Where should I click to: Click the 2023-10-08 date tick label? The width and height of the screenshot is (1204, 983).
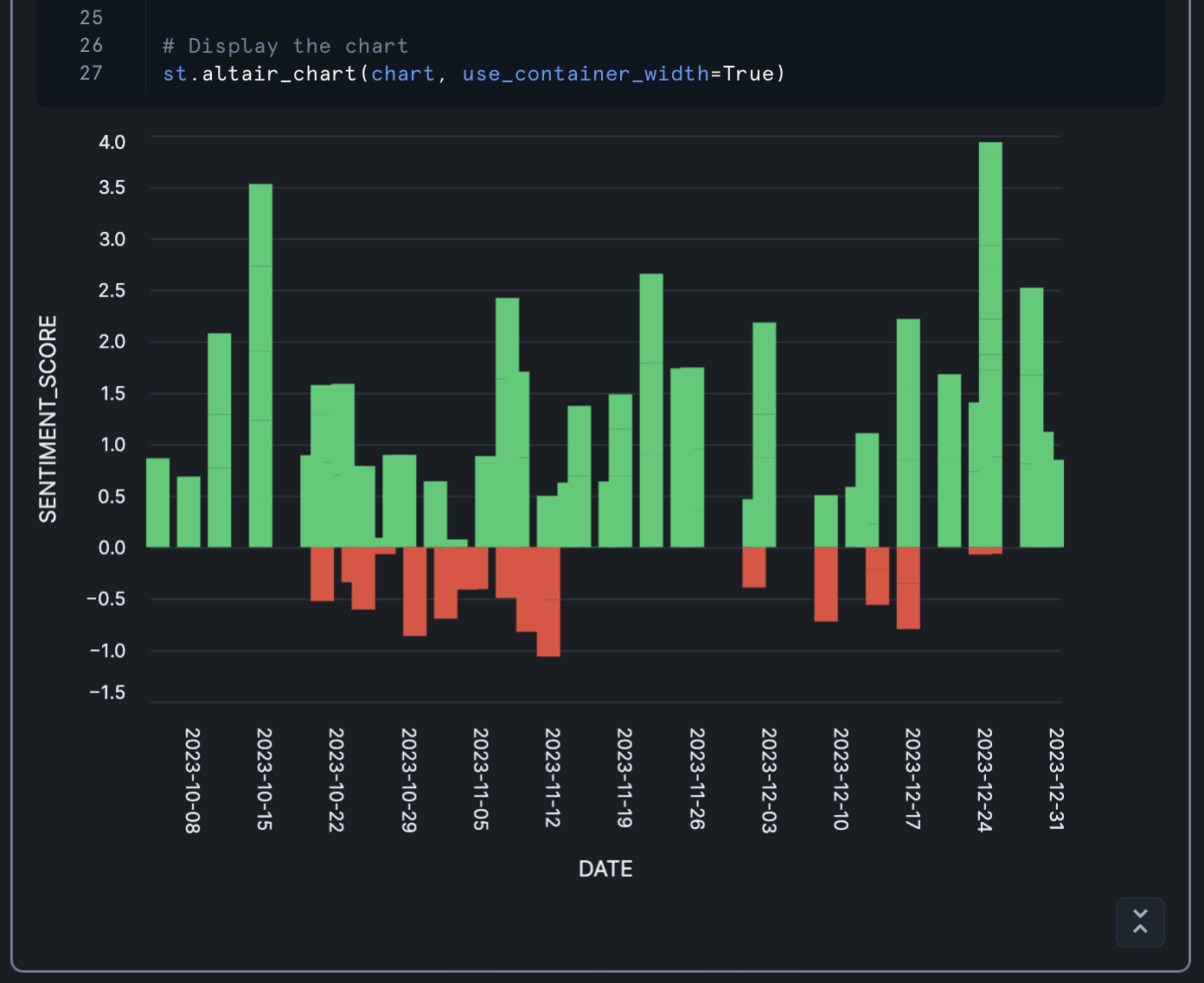coord(192,780)
